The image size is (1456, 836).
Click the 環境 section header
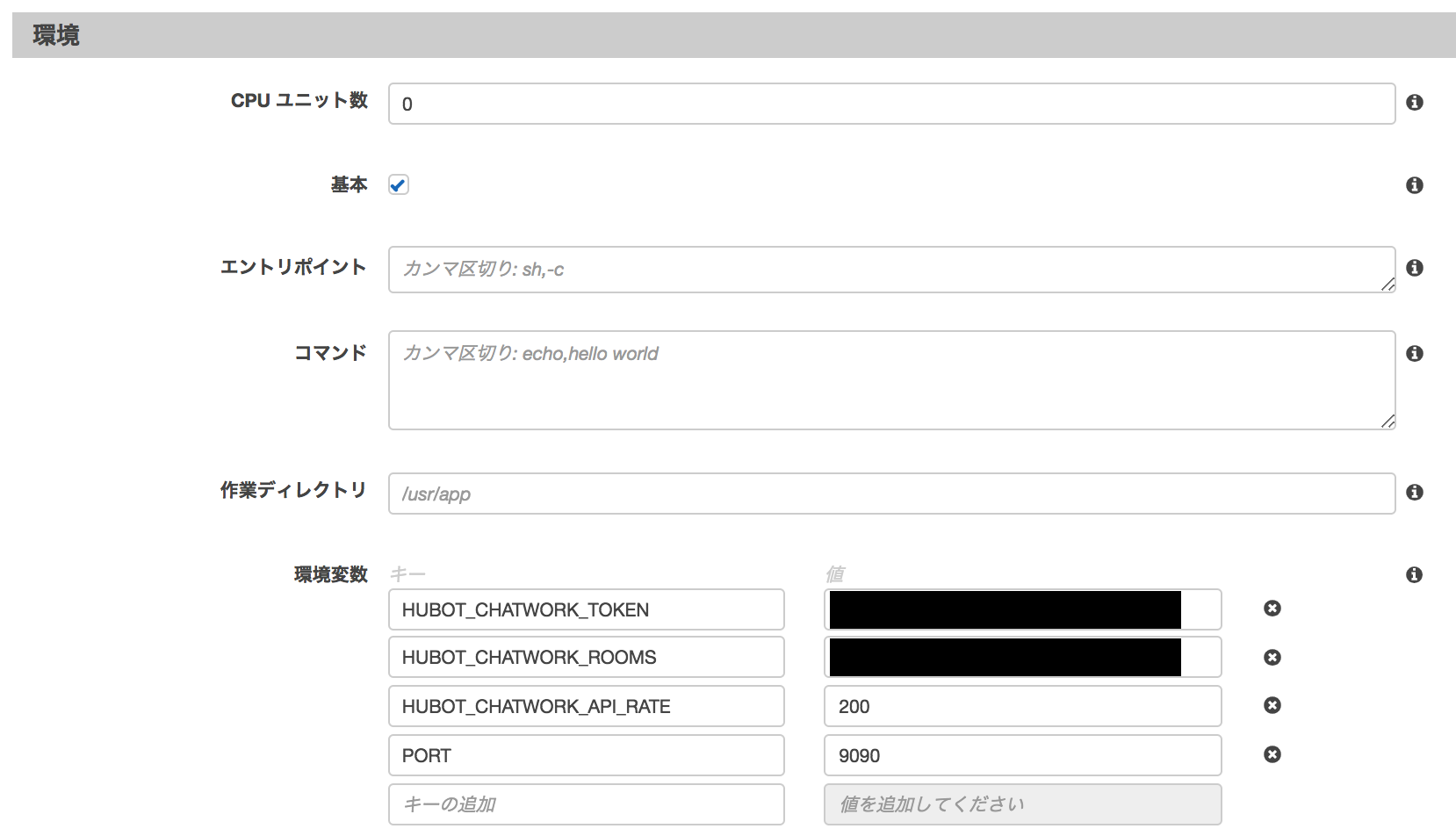734,35
